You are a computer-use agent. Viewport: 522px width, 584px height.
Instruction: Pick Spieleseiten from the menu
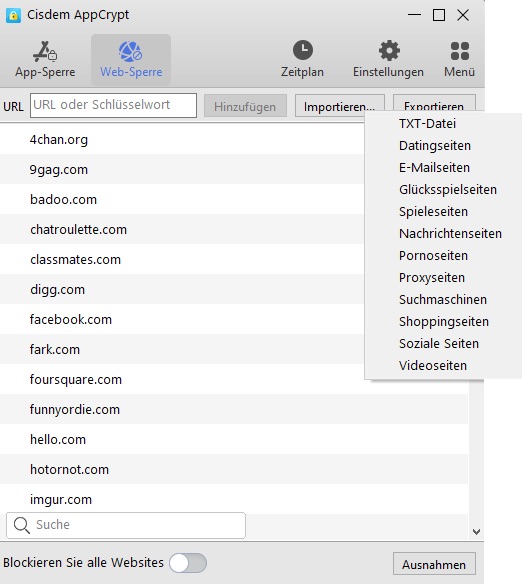tap(443, 212)
